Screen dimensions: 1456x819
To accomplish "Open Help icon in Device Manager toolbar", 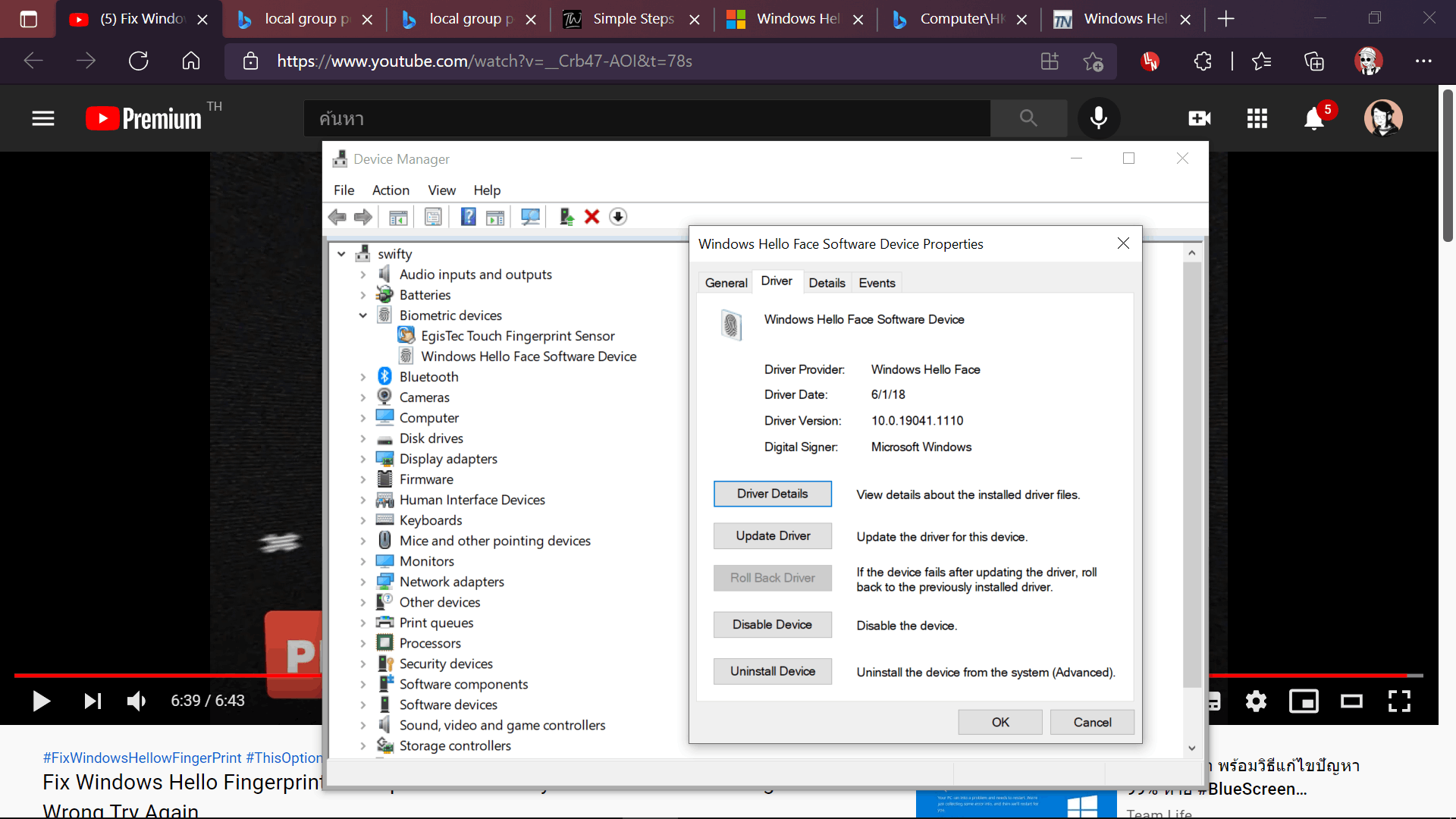I will 469,217.
